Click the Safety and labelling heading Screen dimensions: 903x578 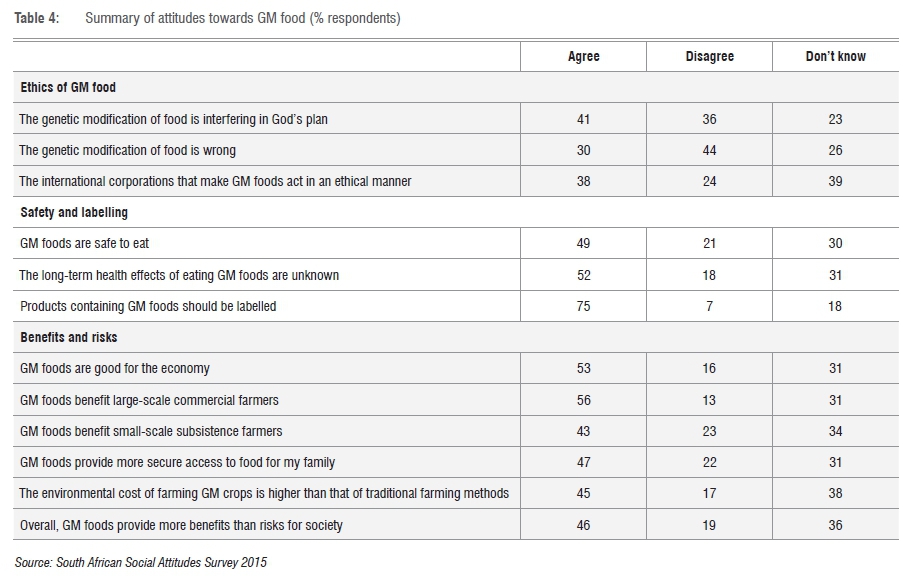click(74, 212)
